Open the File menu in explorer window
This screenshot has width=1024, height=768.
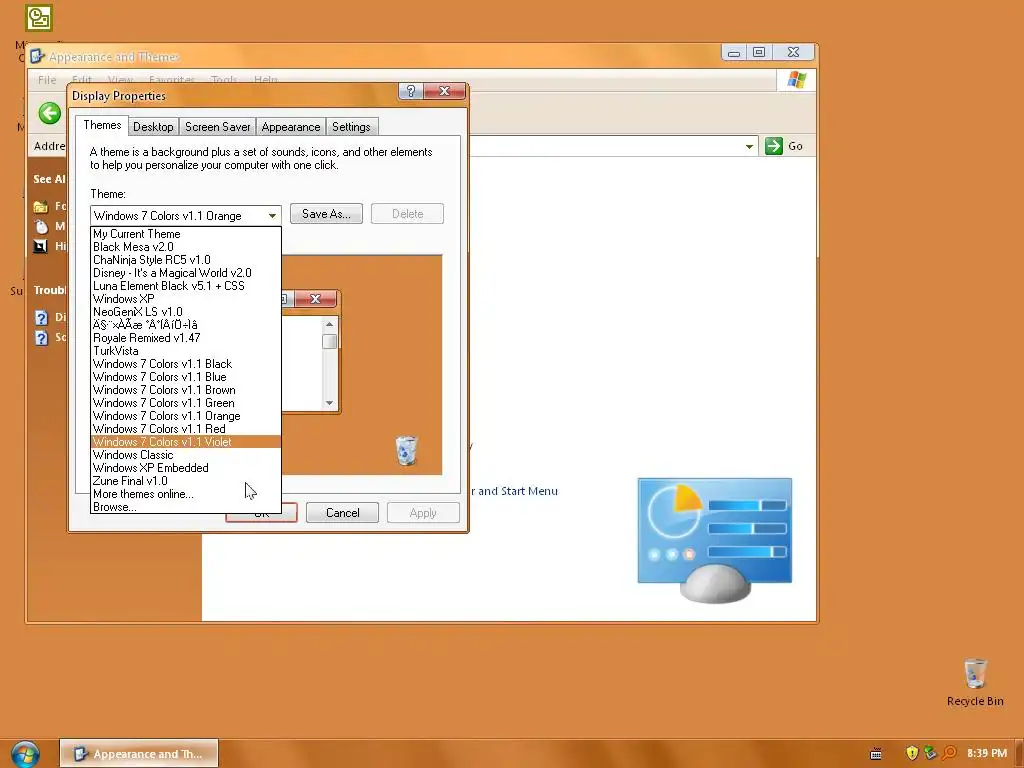pyautogui.click(x=47, y=80)
